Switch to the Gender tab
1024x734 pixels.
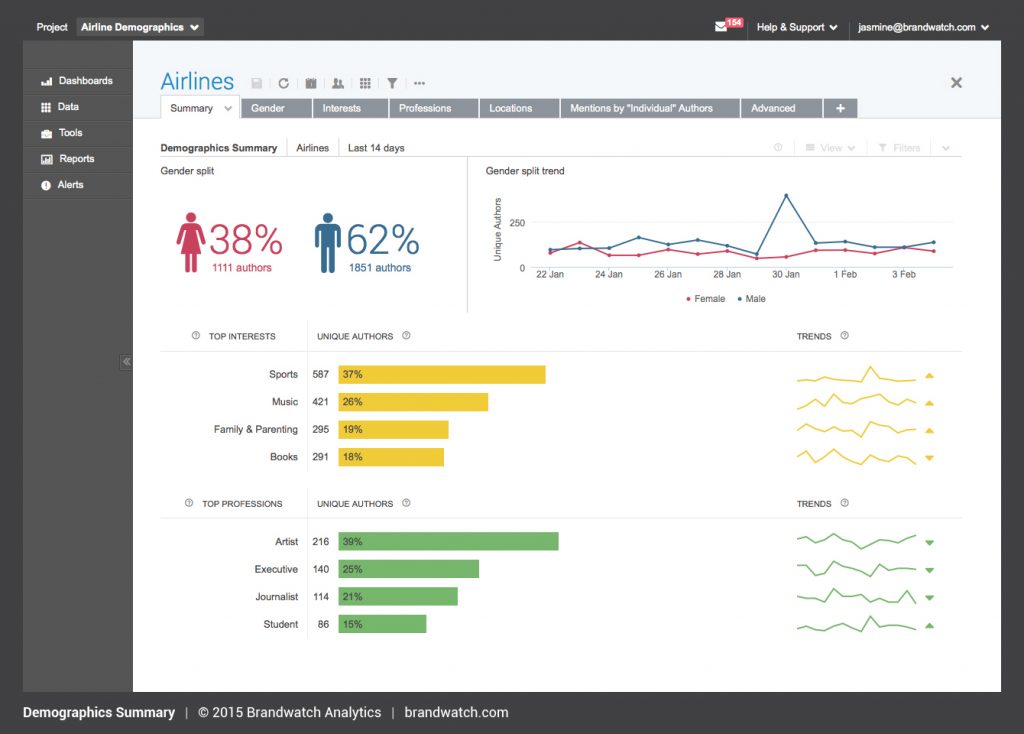point(268,108)
